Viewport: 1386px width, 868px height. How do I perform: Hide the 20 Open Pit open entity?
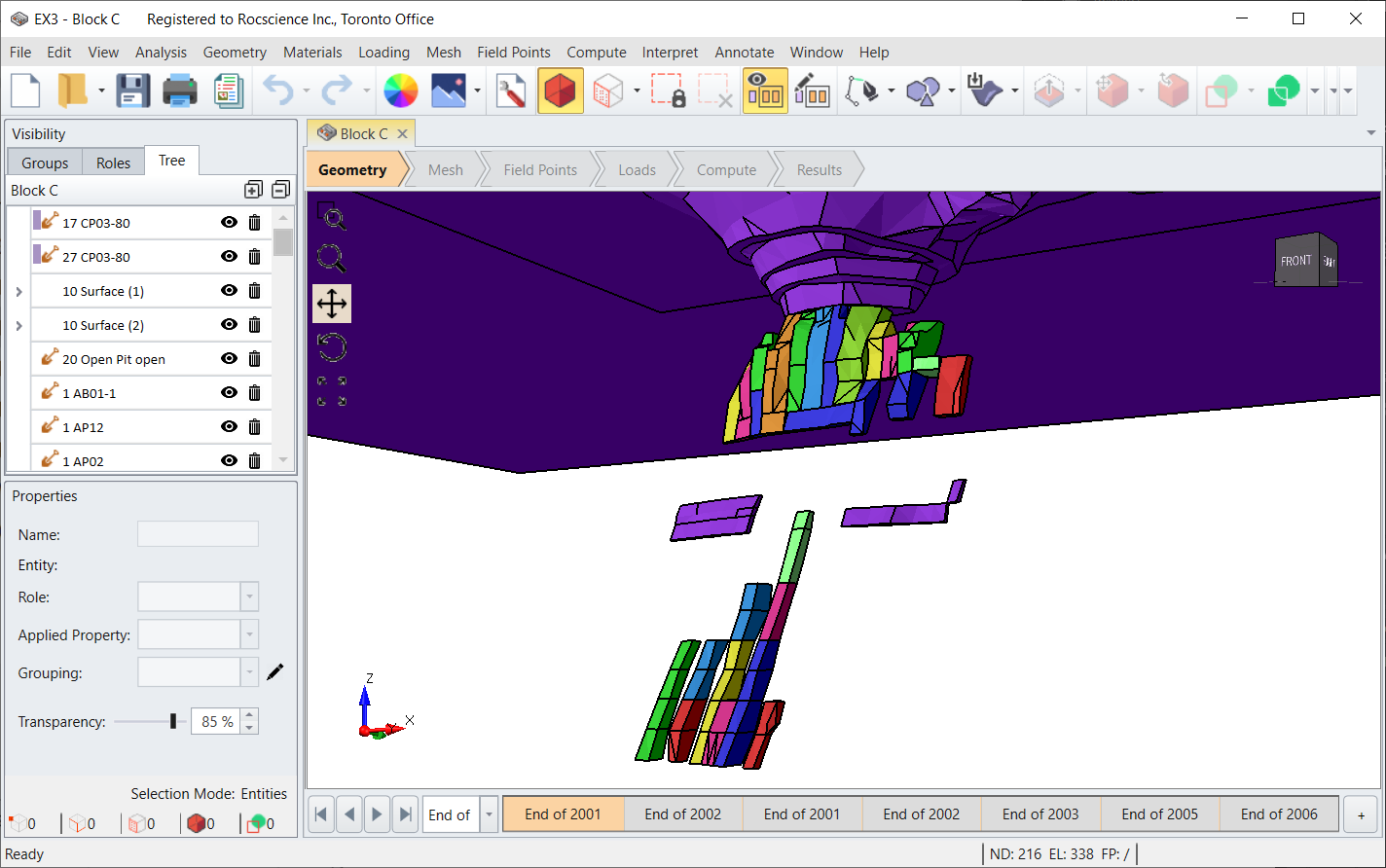(x=229, y=358)
